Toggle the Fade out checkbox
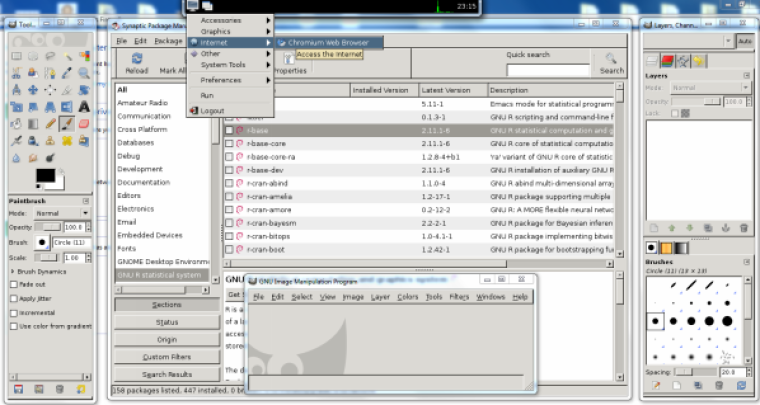The width and height of the screenshot is (760, 405). [x=14, y=285]
